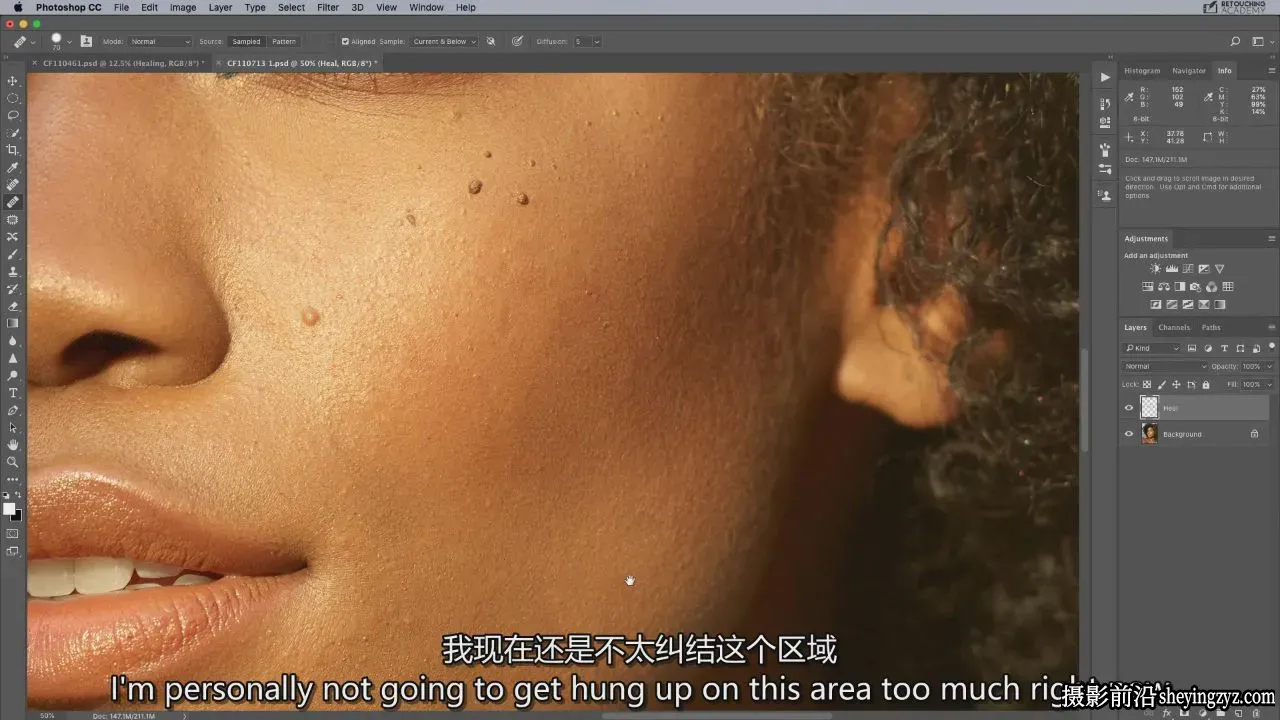This screenshot has height=720, width=1280.
Task: Select the Lasso tool
Action: pos(13,115)
